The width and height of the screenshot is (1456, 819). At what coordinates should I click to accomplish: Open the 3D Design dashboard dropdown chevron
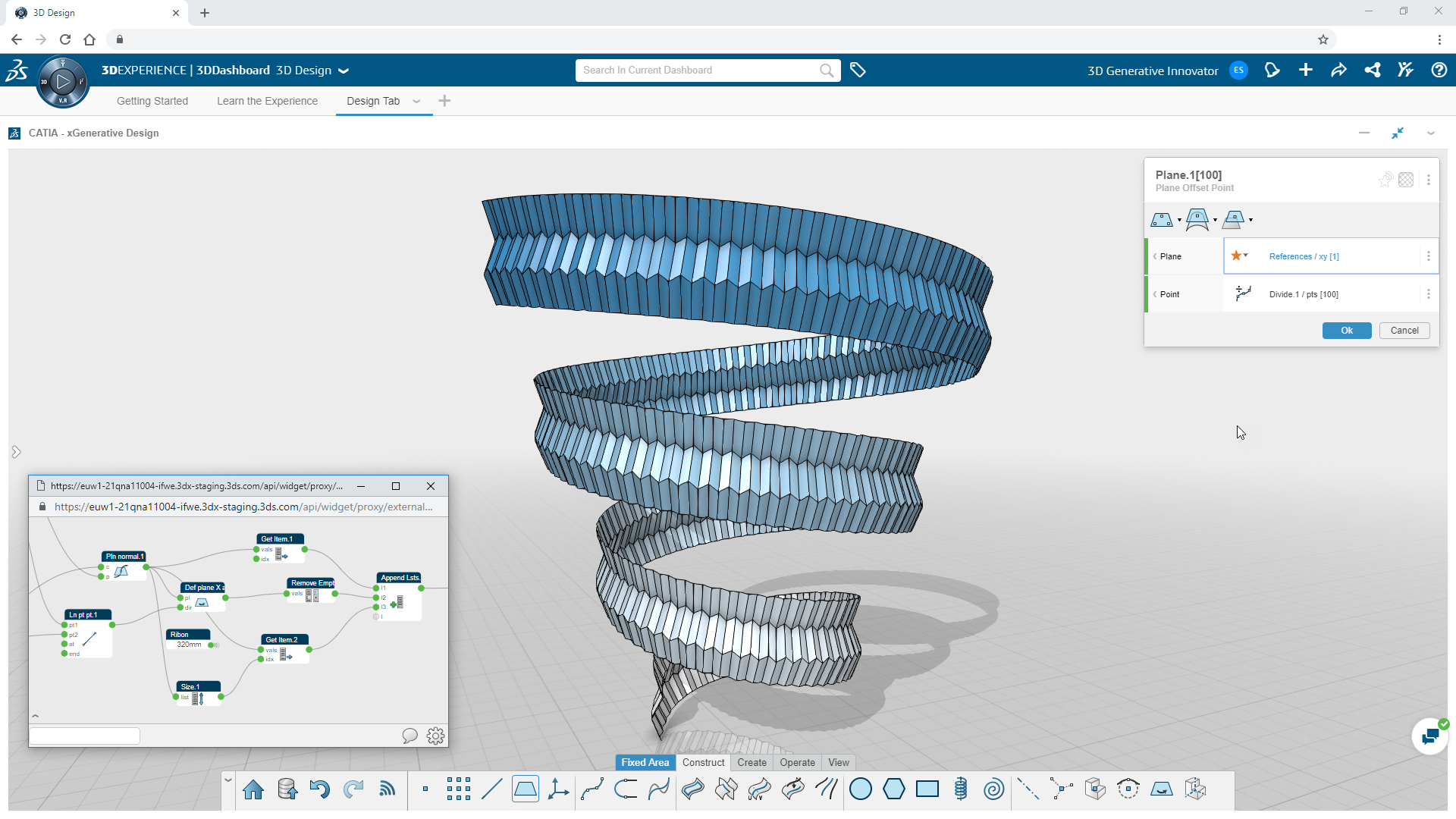pyautogui.click(x=344, y=71)
